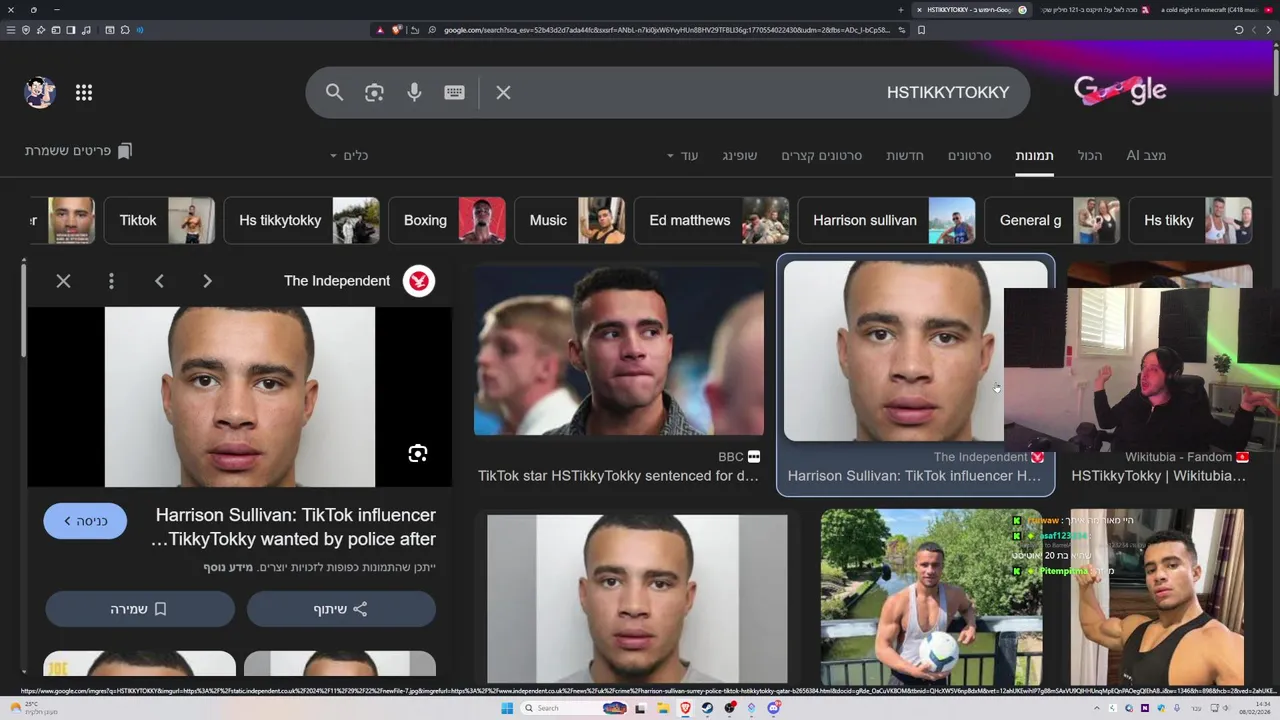Filter images by the General g chip

pos(1053,220)
